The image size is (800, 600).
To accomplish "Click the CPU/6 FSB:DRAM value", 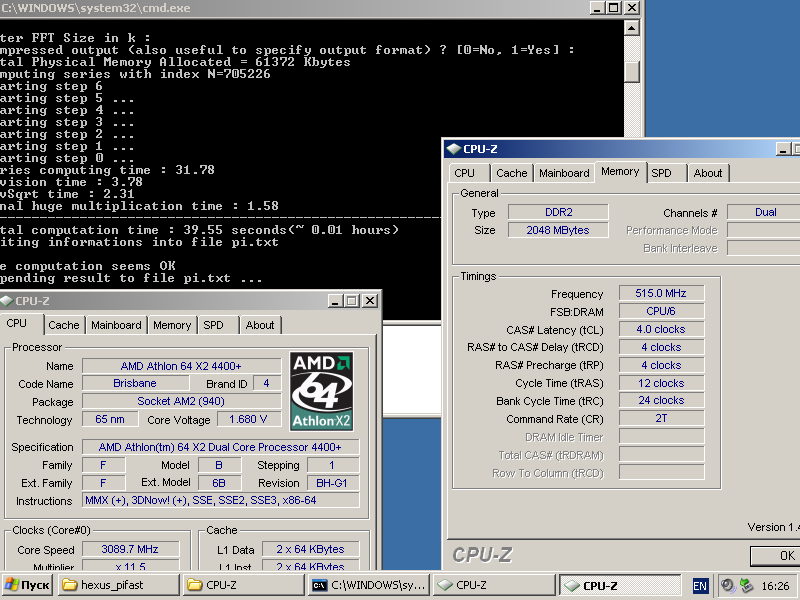I will tap(661, 311).
